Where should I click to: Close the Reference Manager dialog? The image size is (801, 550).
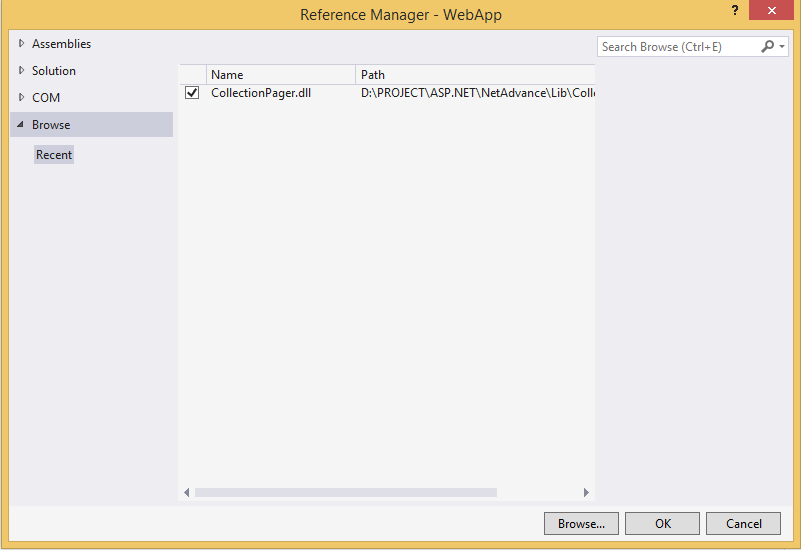pyautogui.click(x=771, y=10)
